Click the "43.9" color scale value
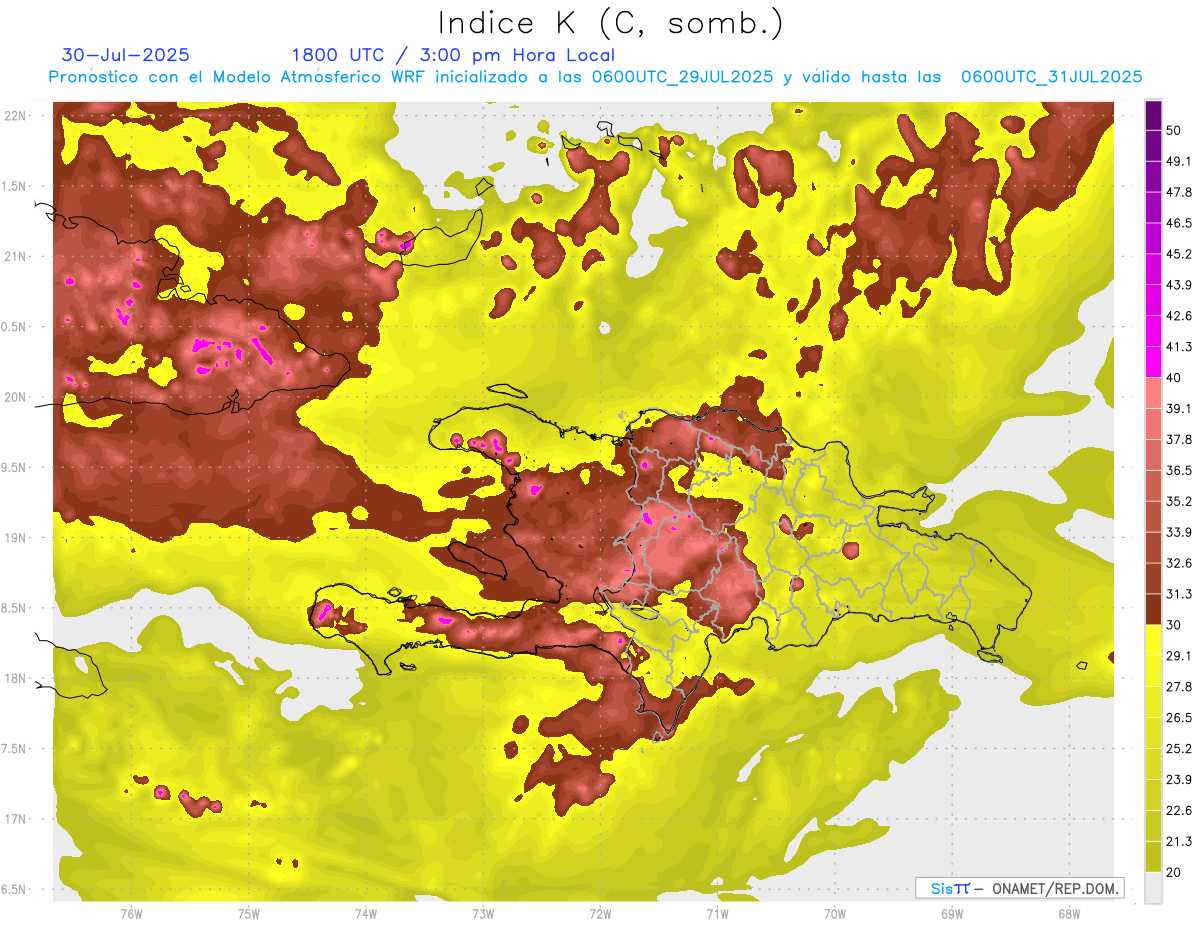 (x=1179, y=285)
